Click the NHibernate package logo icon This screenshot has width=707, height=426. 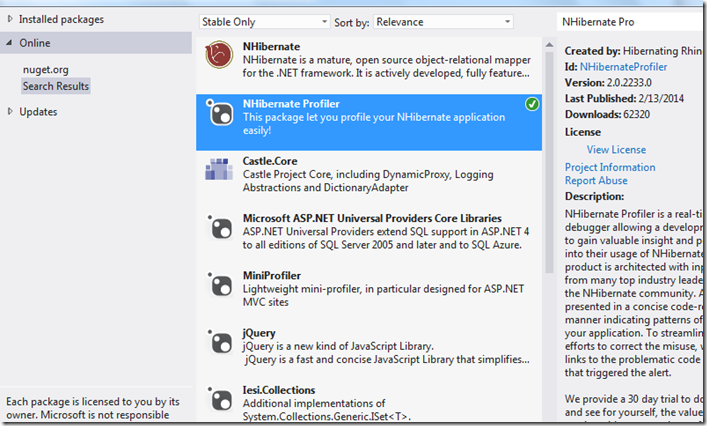point(219,55)
